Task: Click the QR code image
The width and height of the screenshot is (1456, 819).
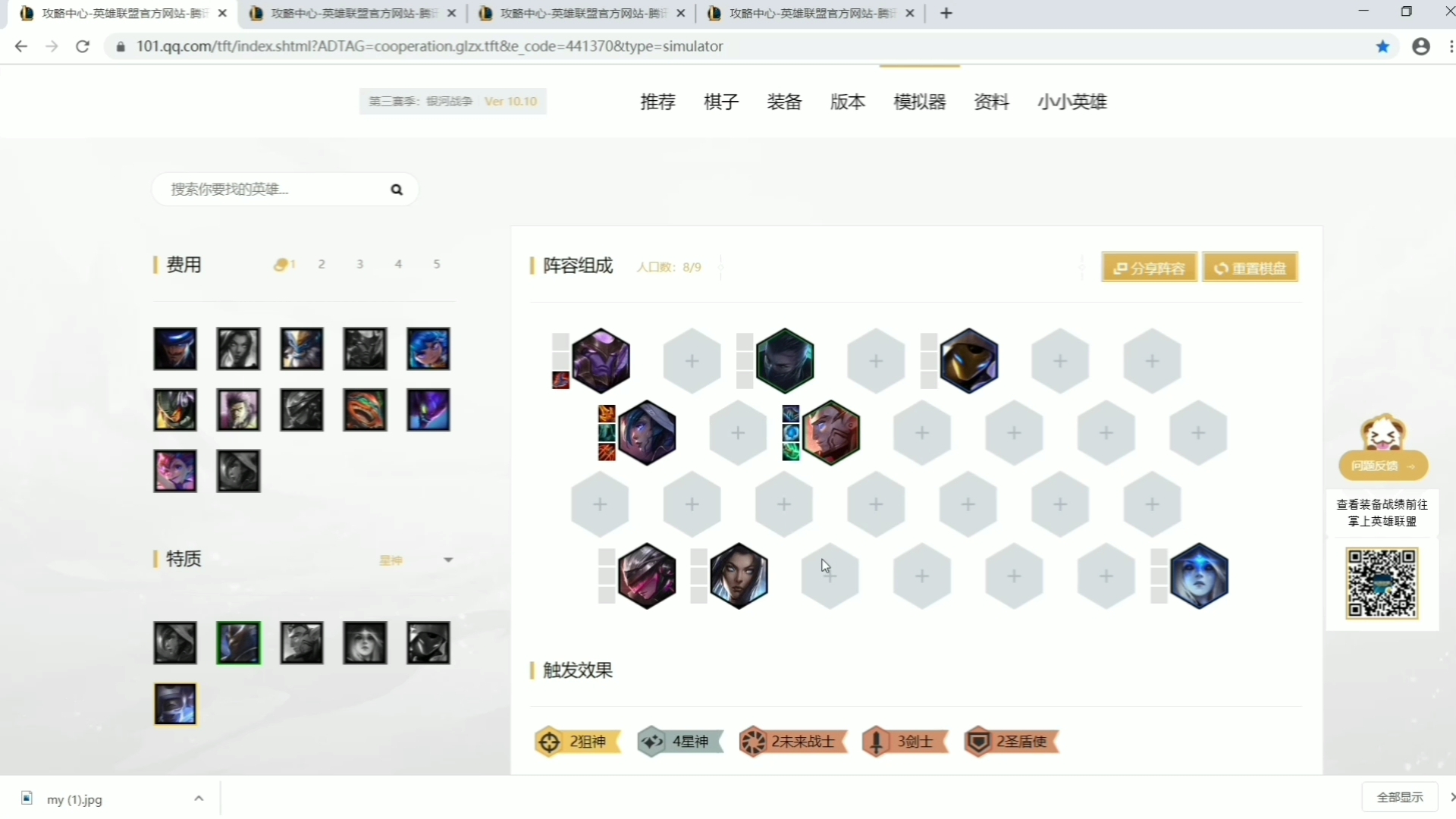Action: (1382, 584)
